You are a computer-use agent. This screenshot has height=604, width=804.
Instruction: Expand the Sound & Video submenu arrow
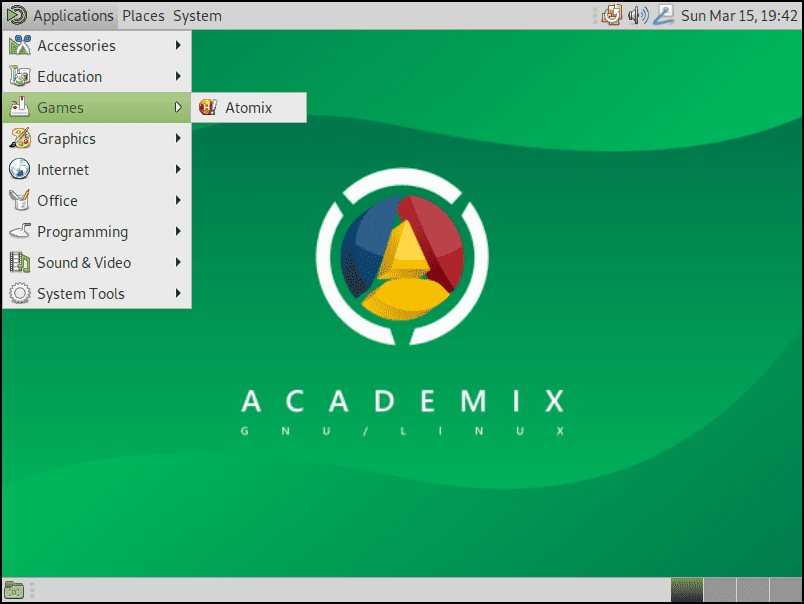178,262
